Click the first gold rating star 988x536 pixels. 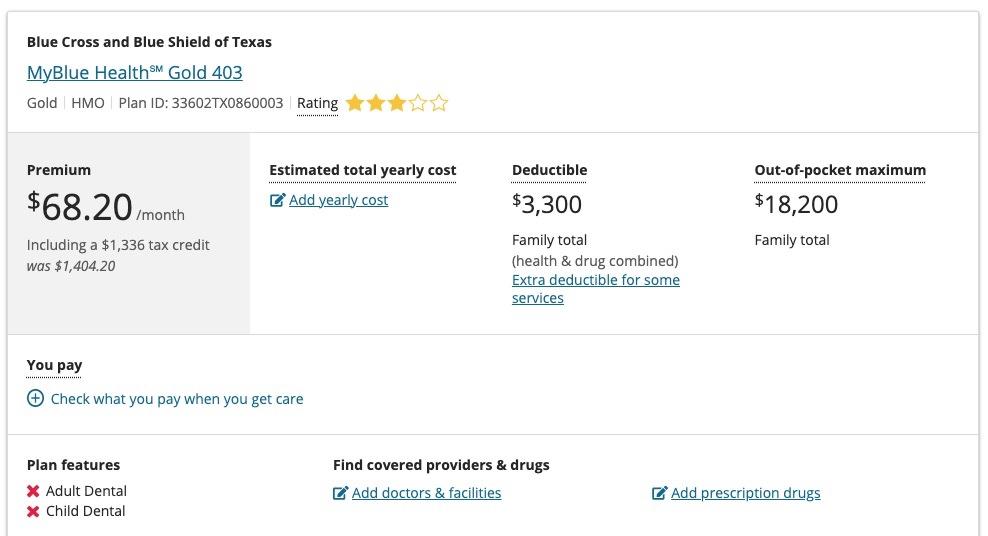[354, 103]
